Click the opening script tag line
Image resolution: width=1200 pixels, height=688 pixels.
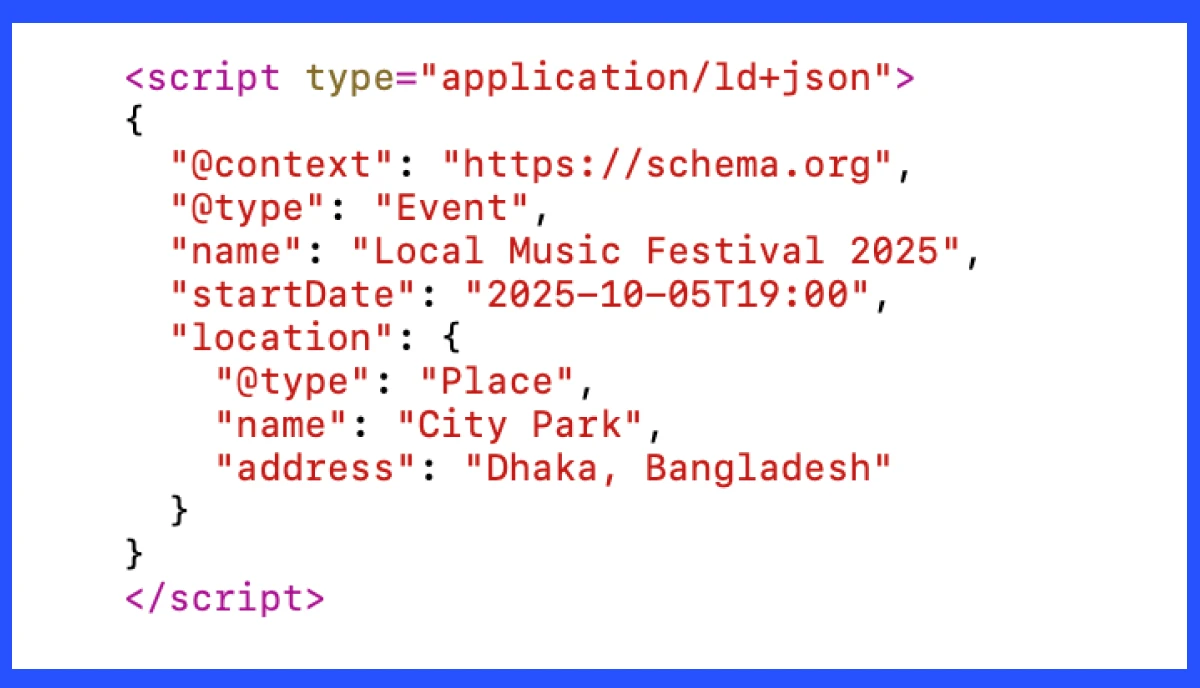(x=520, y=78)
